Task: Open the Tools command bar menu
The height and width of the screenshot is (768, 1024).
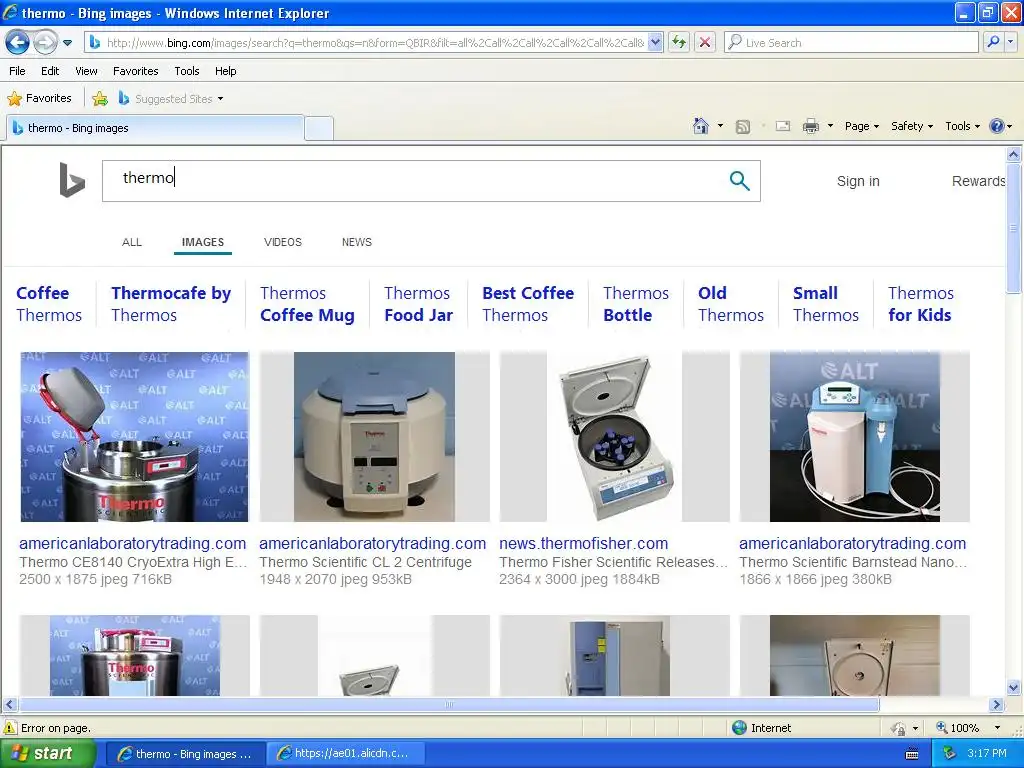Action: [x=962, y=126]
